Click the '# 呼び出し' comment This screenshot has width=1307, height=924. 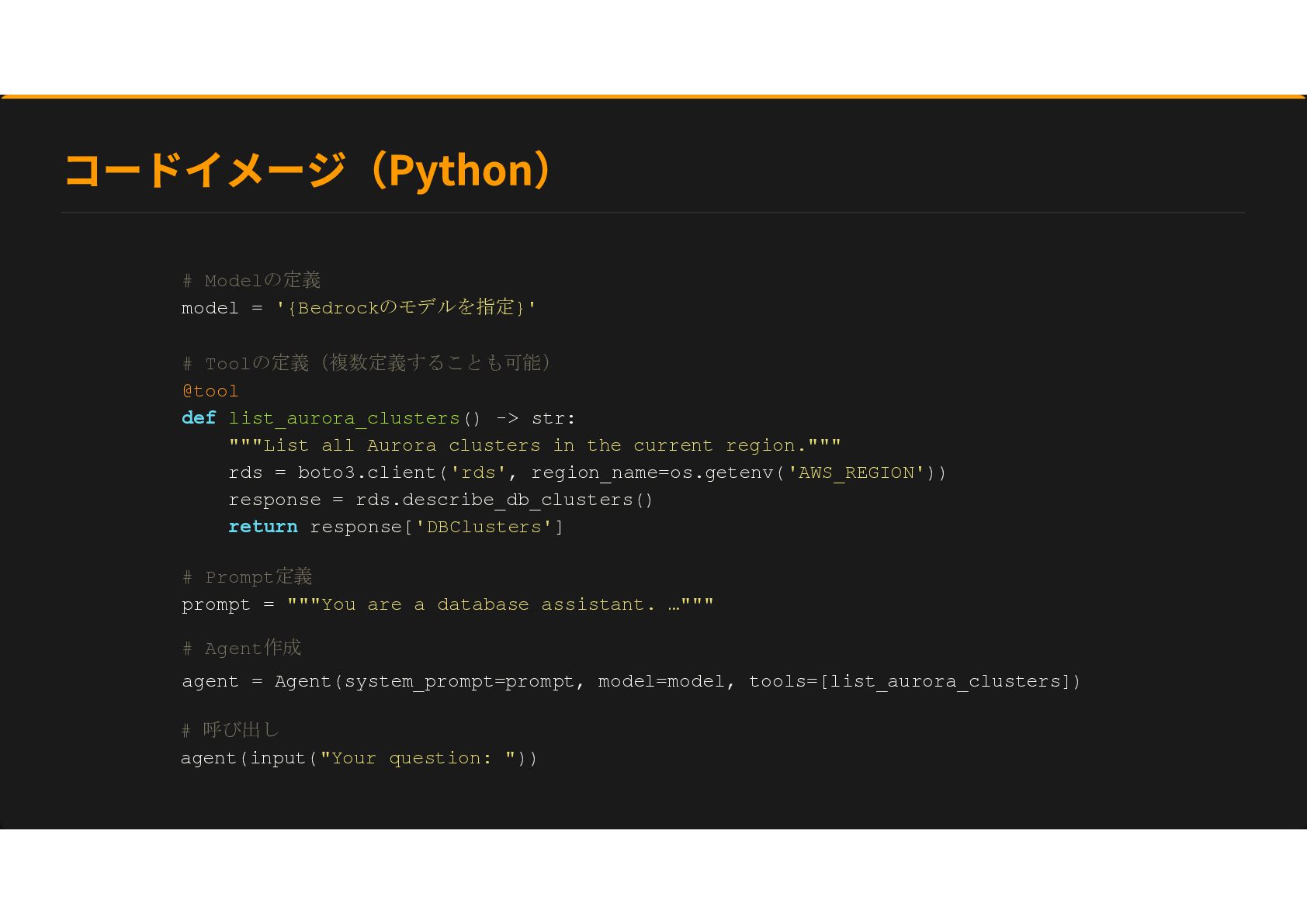click(230, 730)
